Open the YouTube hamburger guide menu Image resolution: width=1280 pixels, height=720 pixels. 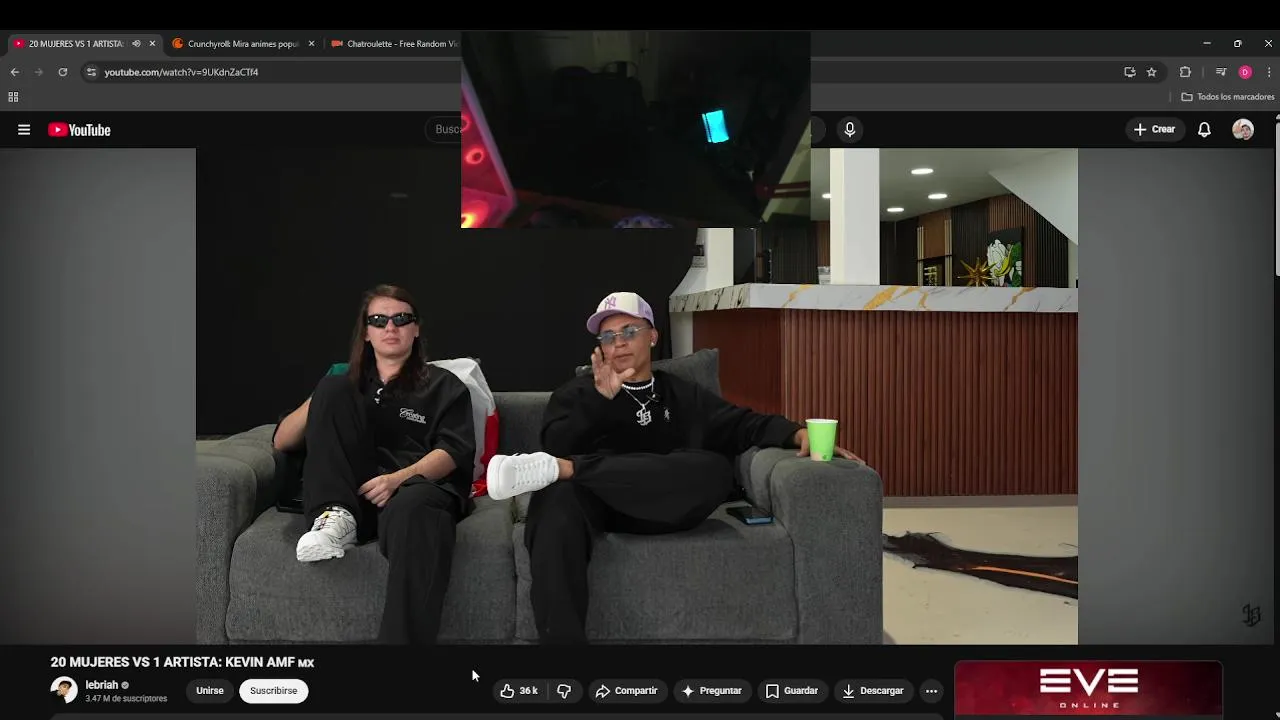24,130
